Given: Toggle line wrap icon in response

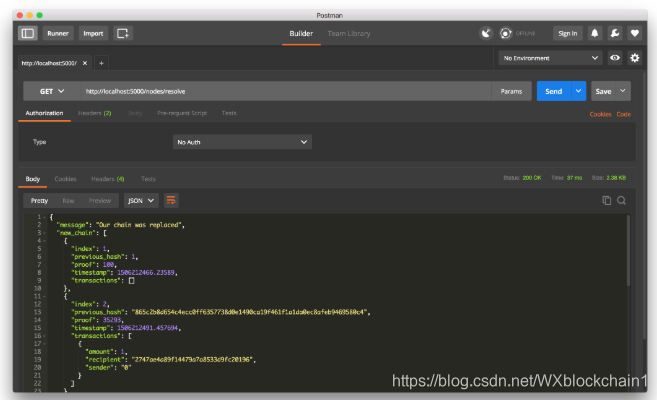Looking at the screenshot, I should click(x=171, y=201).
